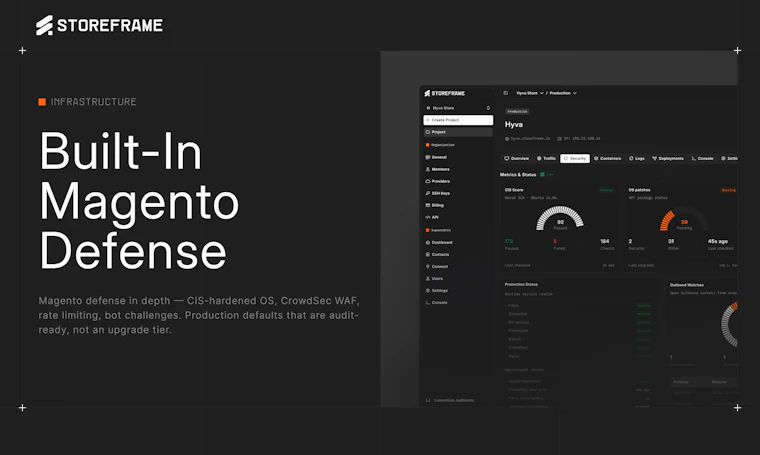This screenshot has width=760, height=455.
Task: Click the Console terminal icon in sidebar
Action: pyautogui.click(x=428, y=302)
